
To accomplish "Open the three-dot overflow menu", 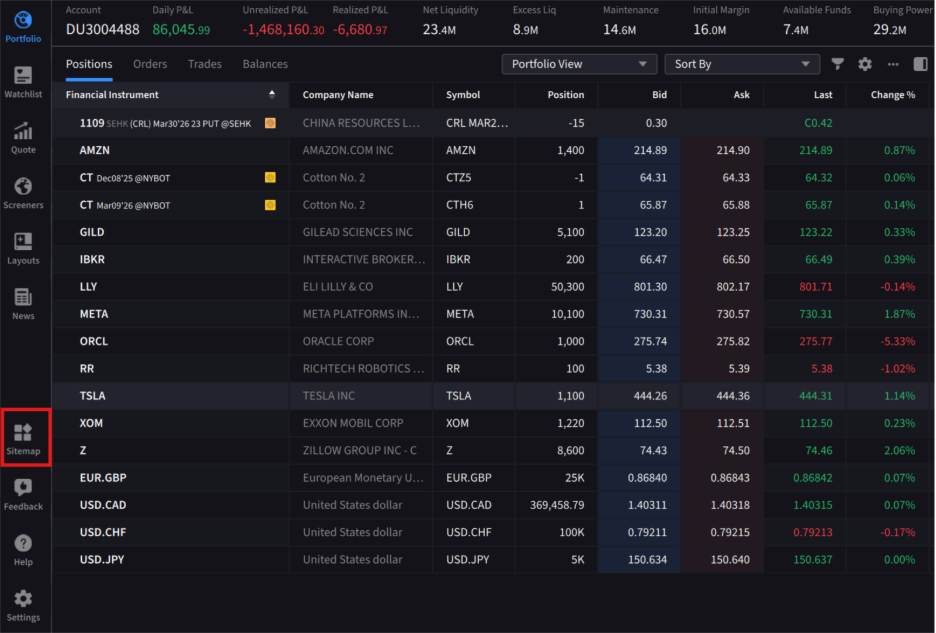I will [895, 63].
